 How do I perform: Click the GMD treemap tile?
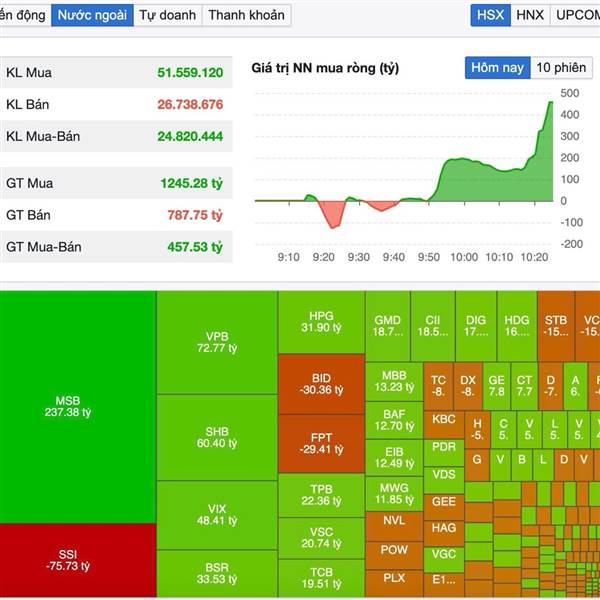point(388,326)
